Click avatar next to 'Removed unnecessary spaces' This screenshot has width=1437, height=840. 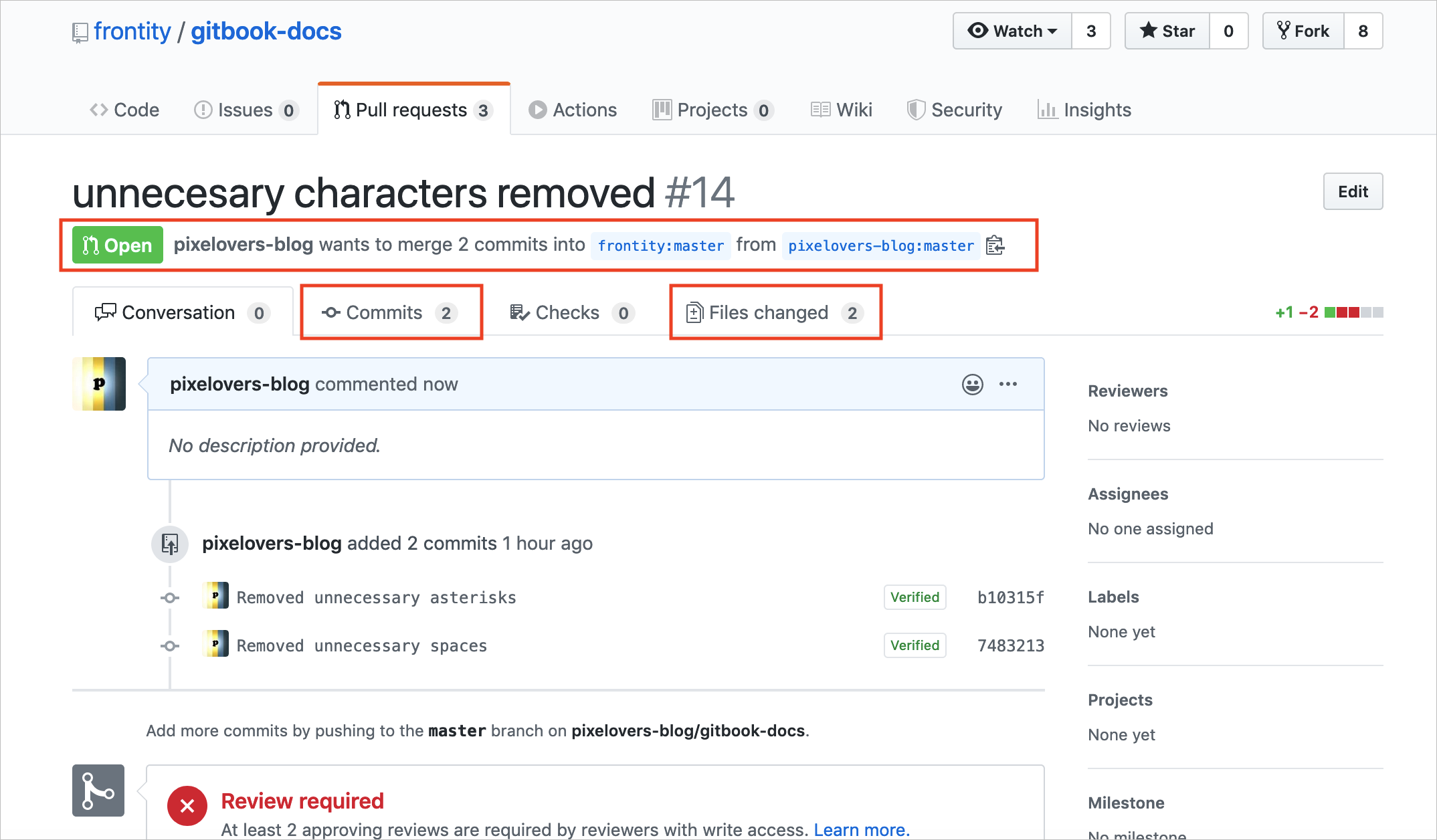click(215, 643)
